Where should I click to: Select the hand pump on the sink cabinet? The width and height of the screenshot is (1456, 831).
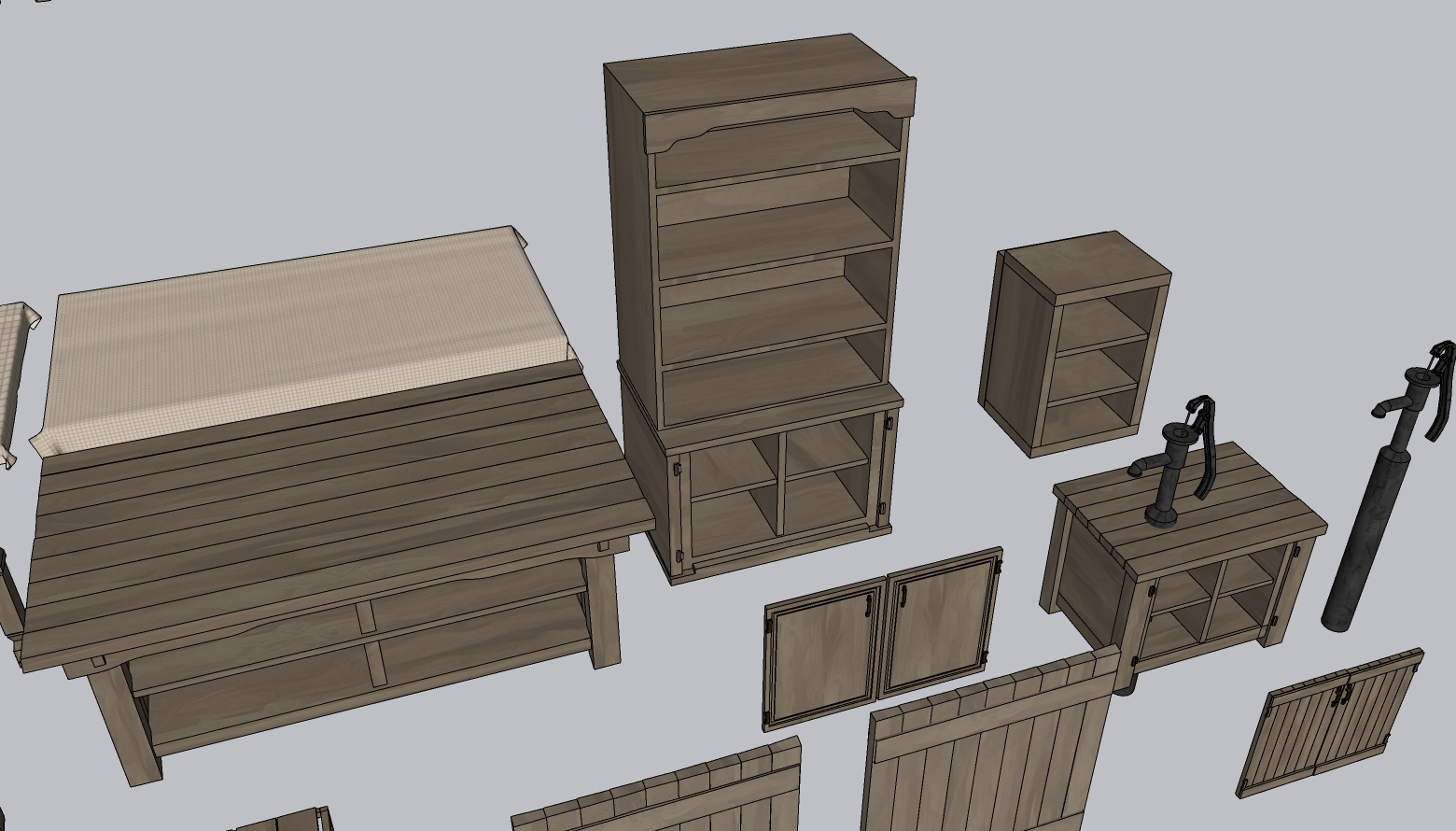1174,462
